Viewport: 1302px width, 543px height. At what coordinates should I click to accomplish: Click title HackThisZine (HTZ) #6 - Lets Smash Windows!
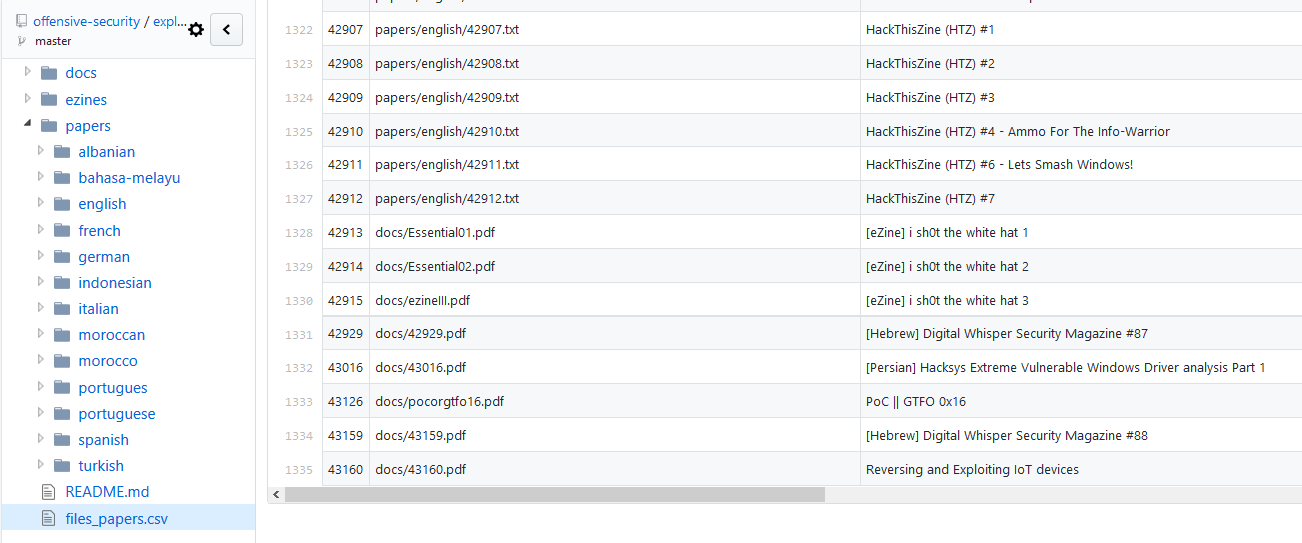tap(1000, 165)
